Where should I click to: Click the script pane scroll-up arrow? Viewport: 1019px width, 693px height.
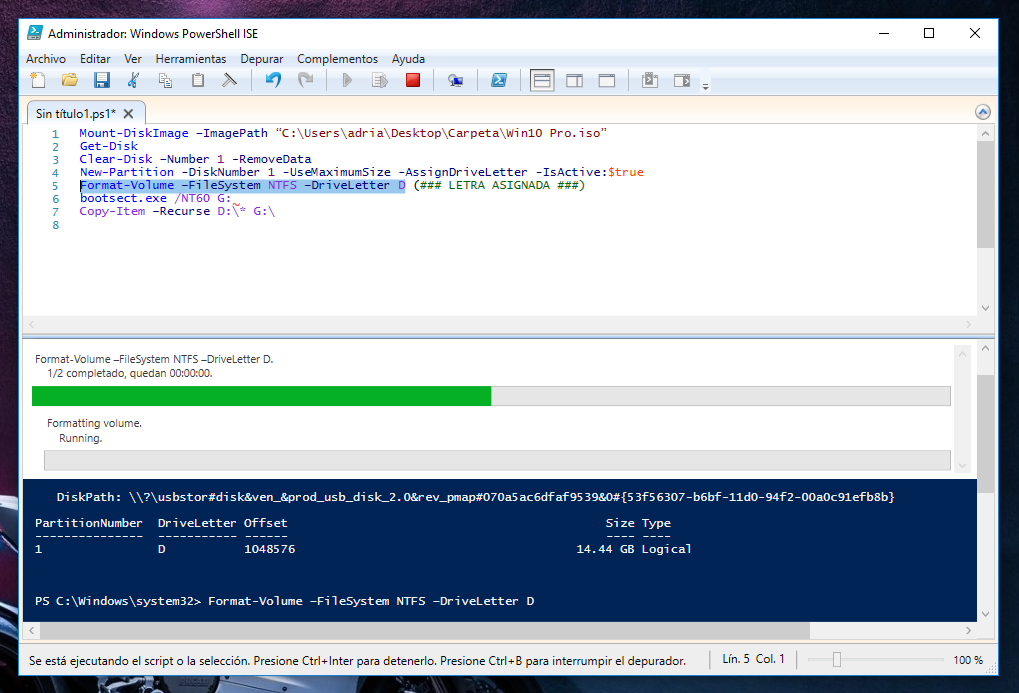pyautogui.click(x=985, y=134)
